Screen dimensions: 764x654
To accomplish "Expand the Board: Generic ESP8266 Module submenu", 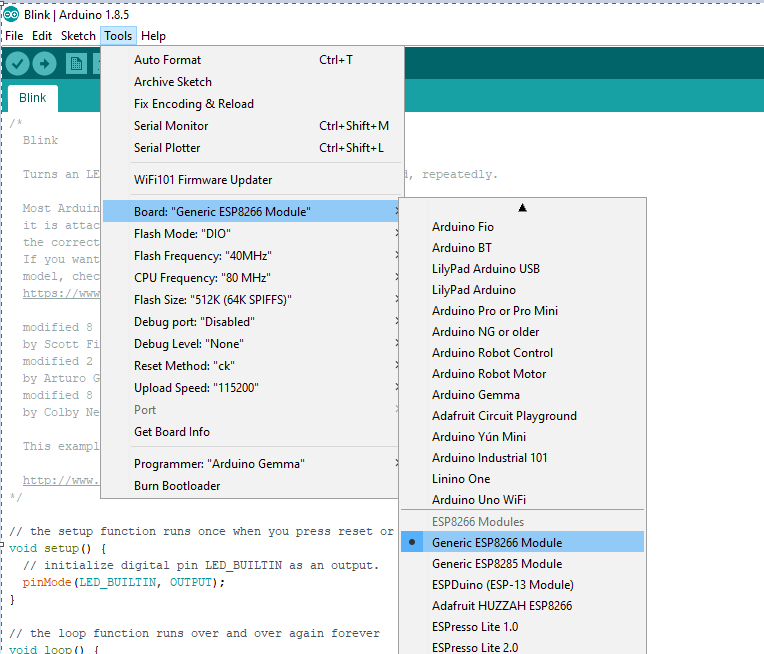I will pyautogui.click(x=252, y=212).
